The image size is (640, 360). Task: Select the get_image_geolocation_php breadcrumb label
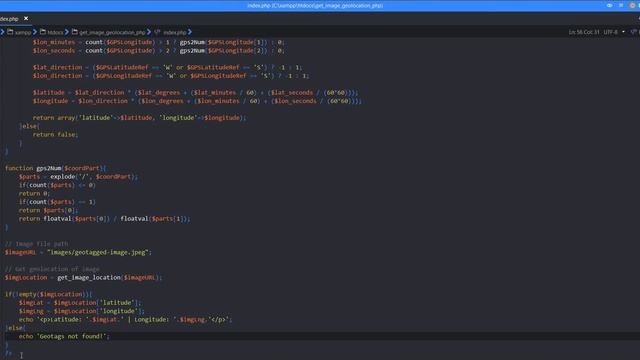pos(112,32)
